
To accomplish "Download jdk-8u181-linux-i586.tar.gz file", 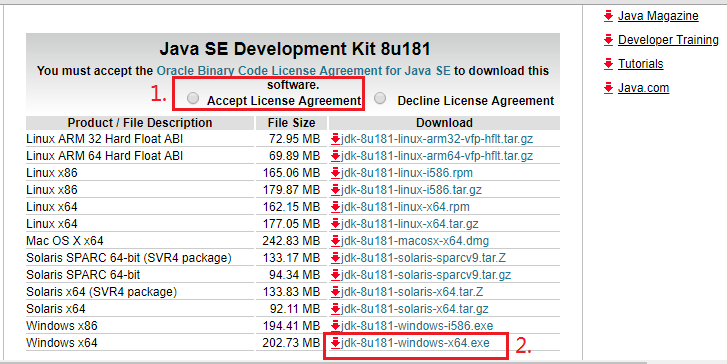I will tap(411, 190).
